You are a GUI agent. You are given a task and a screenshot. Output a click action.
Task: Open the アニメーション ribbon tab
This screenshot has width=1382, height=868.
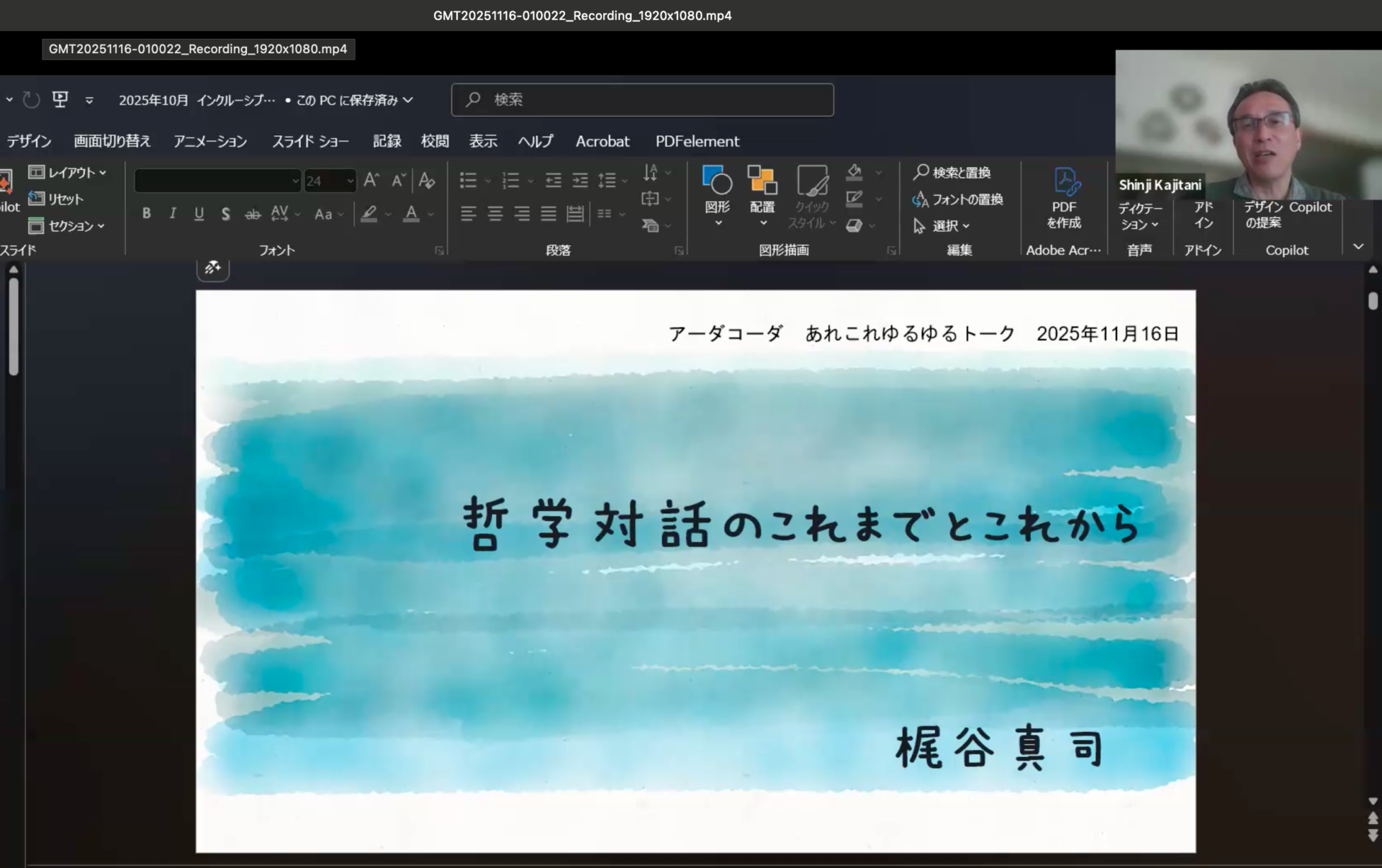(x=210, y=141)
